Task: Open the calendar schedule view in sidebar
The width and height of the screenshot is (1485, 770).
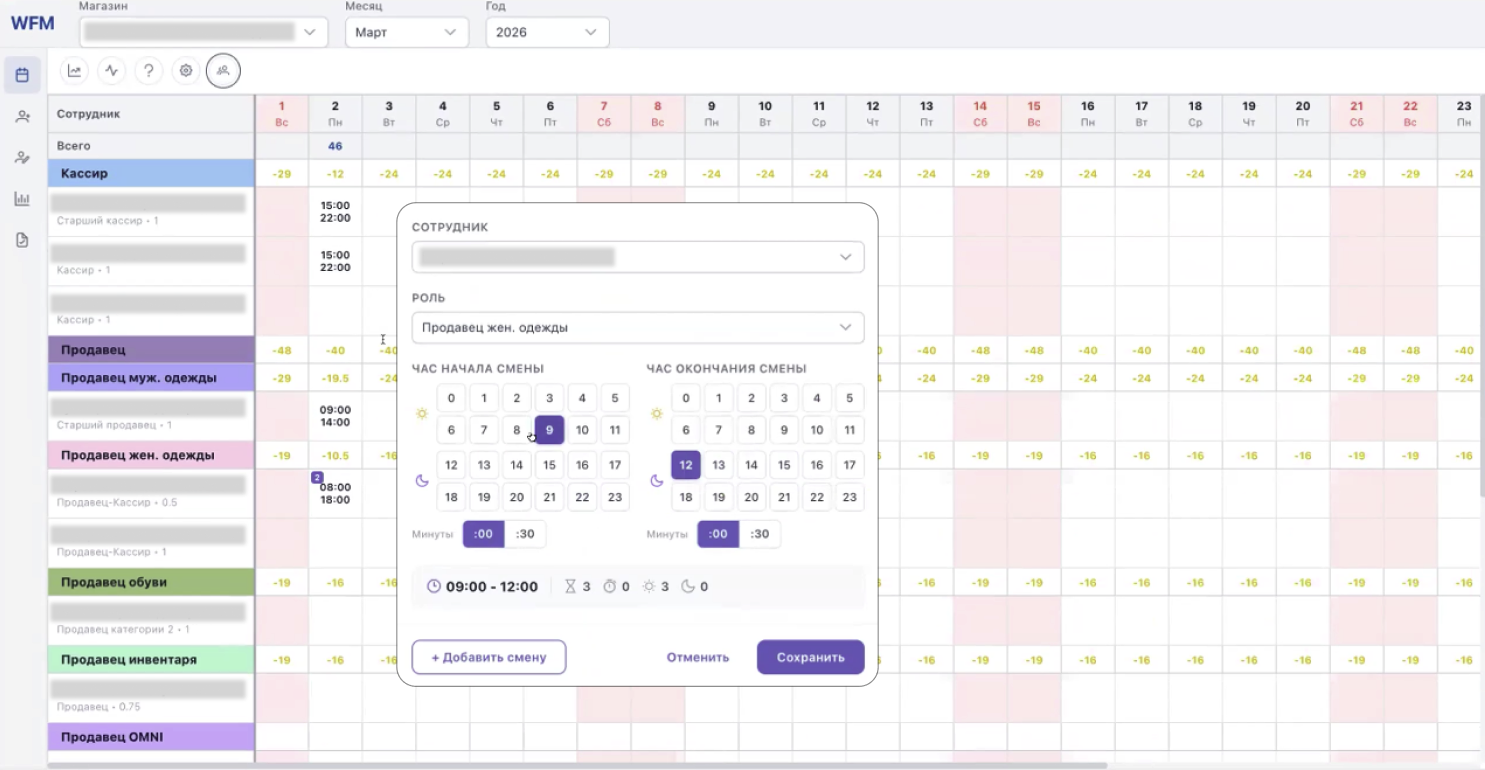Action: pyautogui.click(x=22, y=75)
